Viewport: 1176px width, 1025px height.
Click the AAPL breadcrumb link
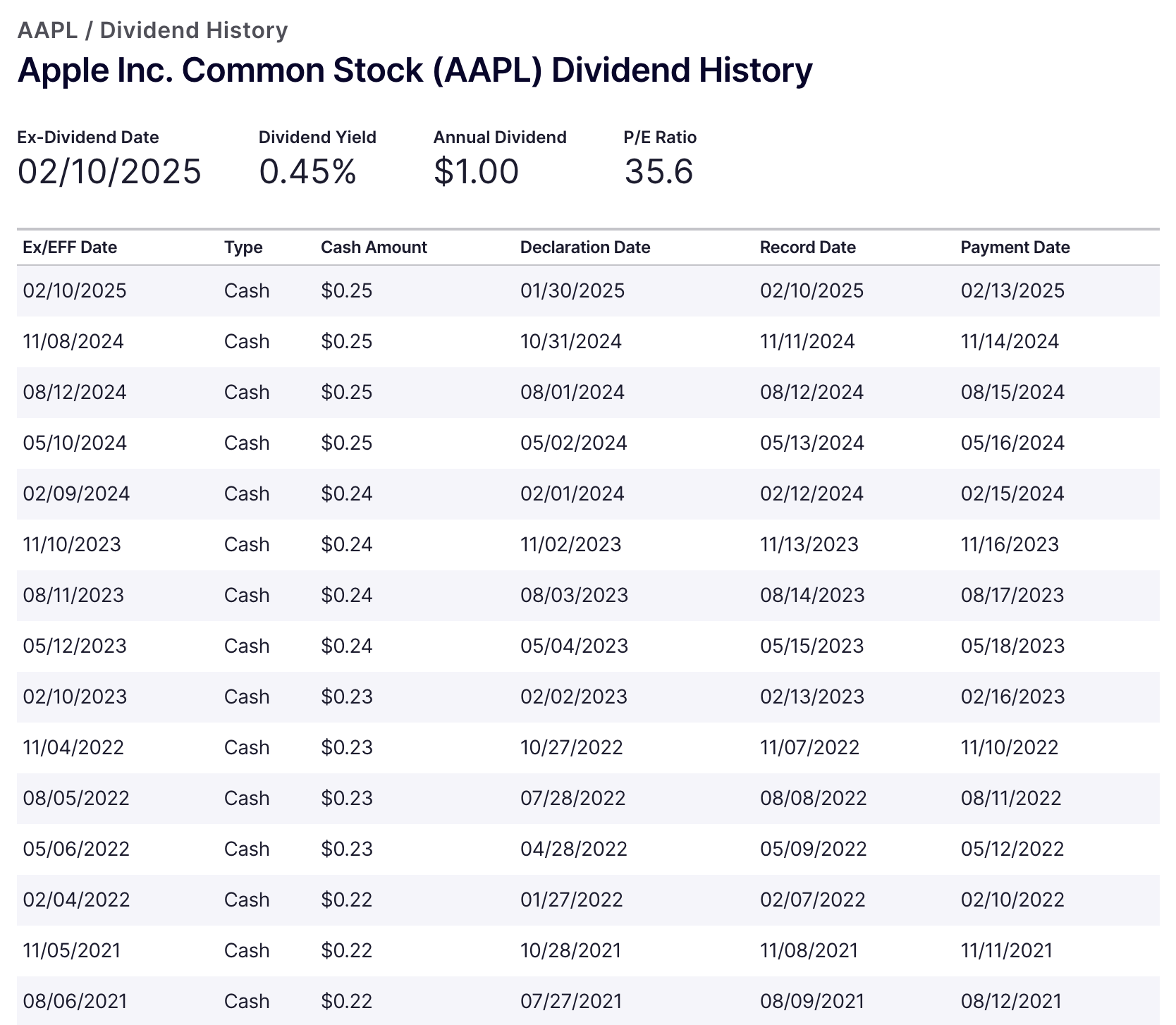pos(47,30)
